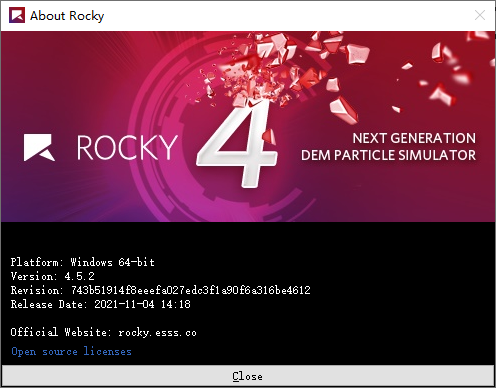Click the NEXT GENERATION banner text
Image resolution: width=496 pixels, height=388 pixels.
coord(414,138)
